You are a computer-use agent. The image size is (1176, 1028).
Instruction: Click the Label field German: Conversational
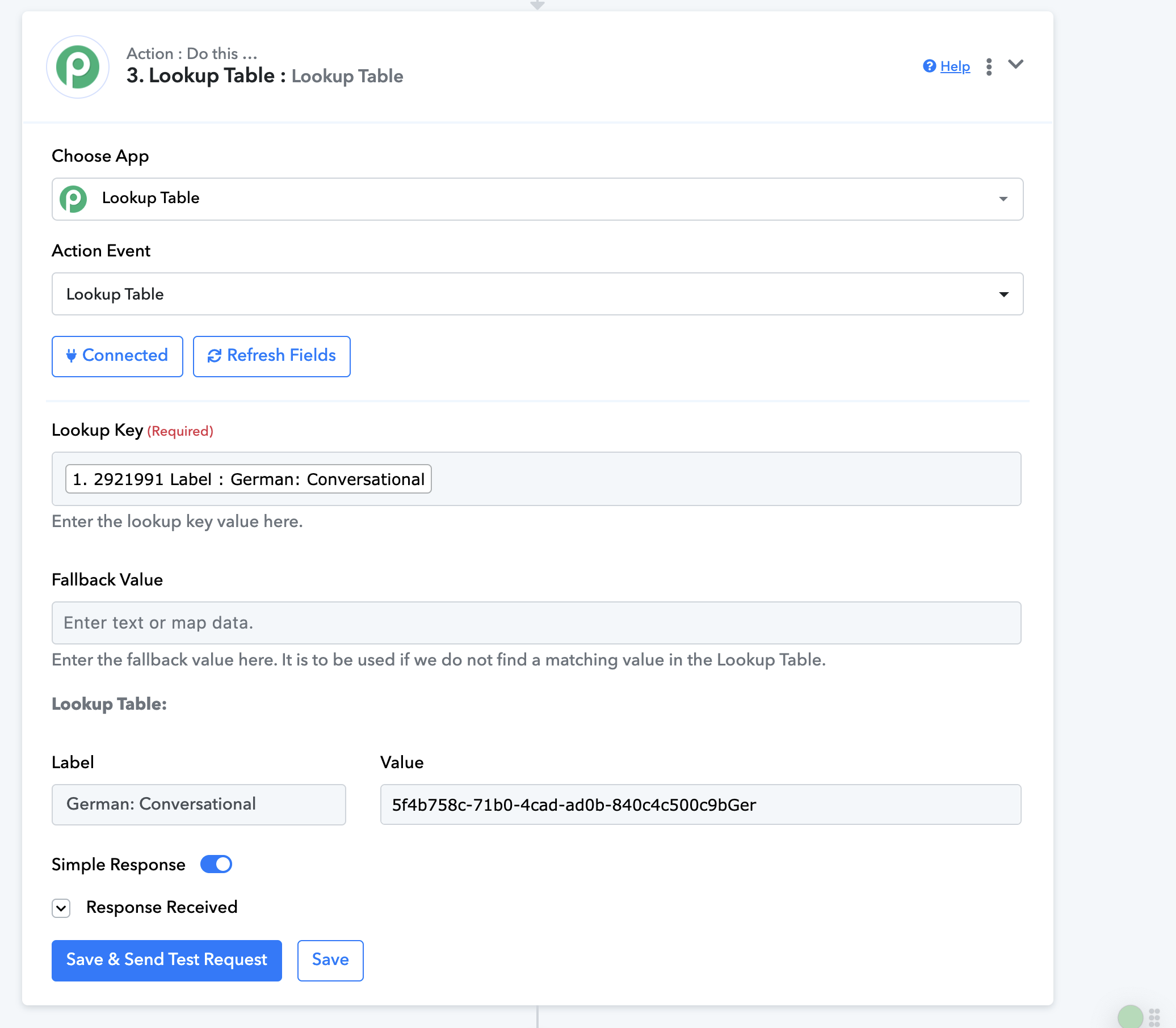199,804
